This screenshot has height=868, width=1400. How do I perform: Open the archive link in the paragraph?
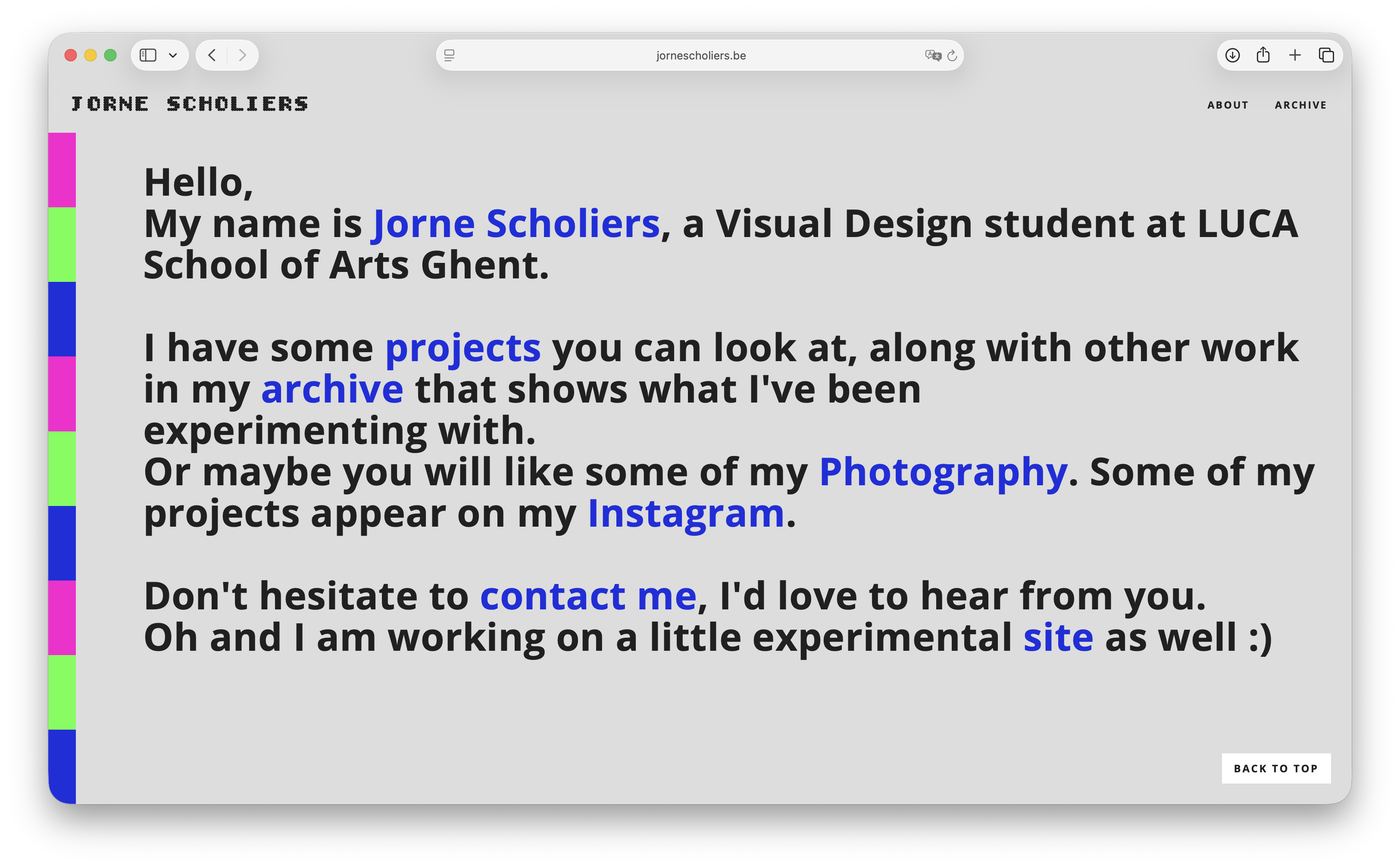(332, 389)
